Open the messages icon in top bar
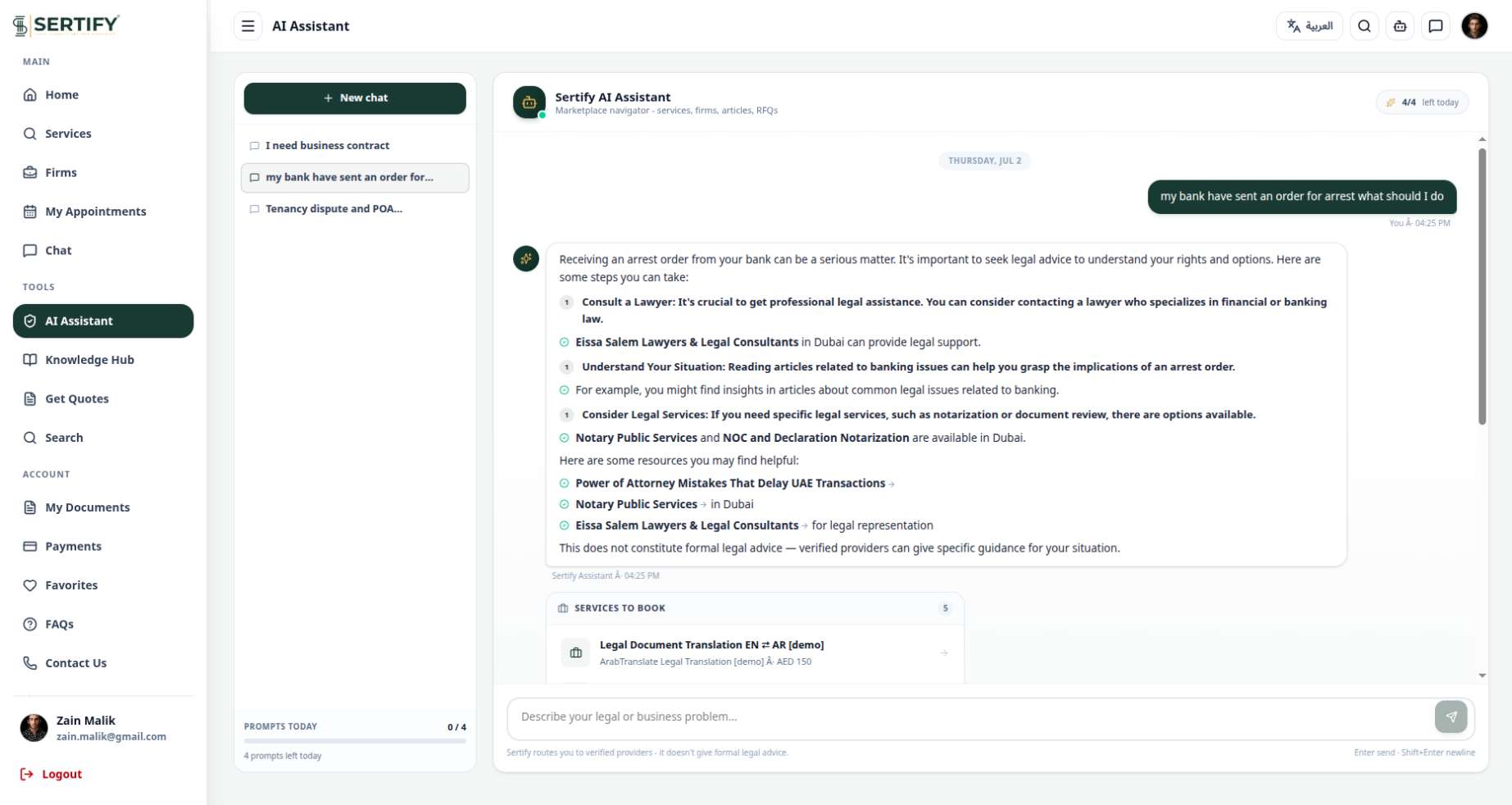Screen dimensions: 1512x805 tap(1436, 26)
